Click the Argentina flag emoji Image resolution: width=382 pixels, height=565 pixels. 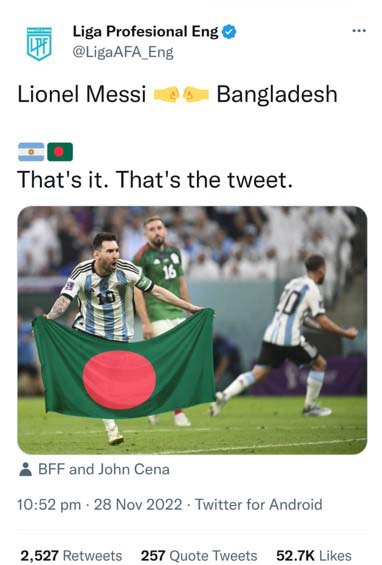click(31, 152)
